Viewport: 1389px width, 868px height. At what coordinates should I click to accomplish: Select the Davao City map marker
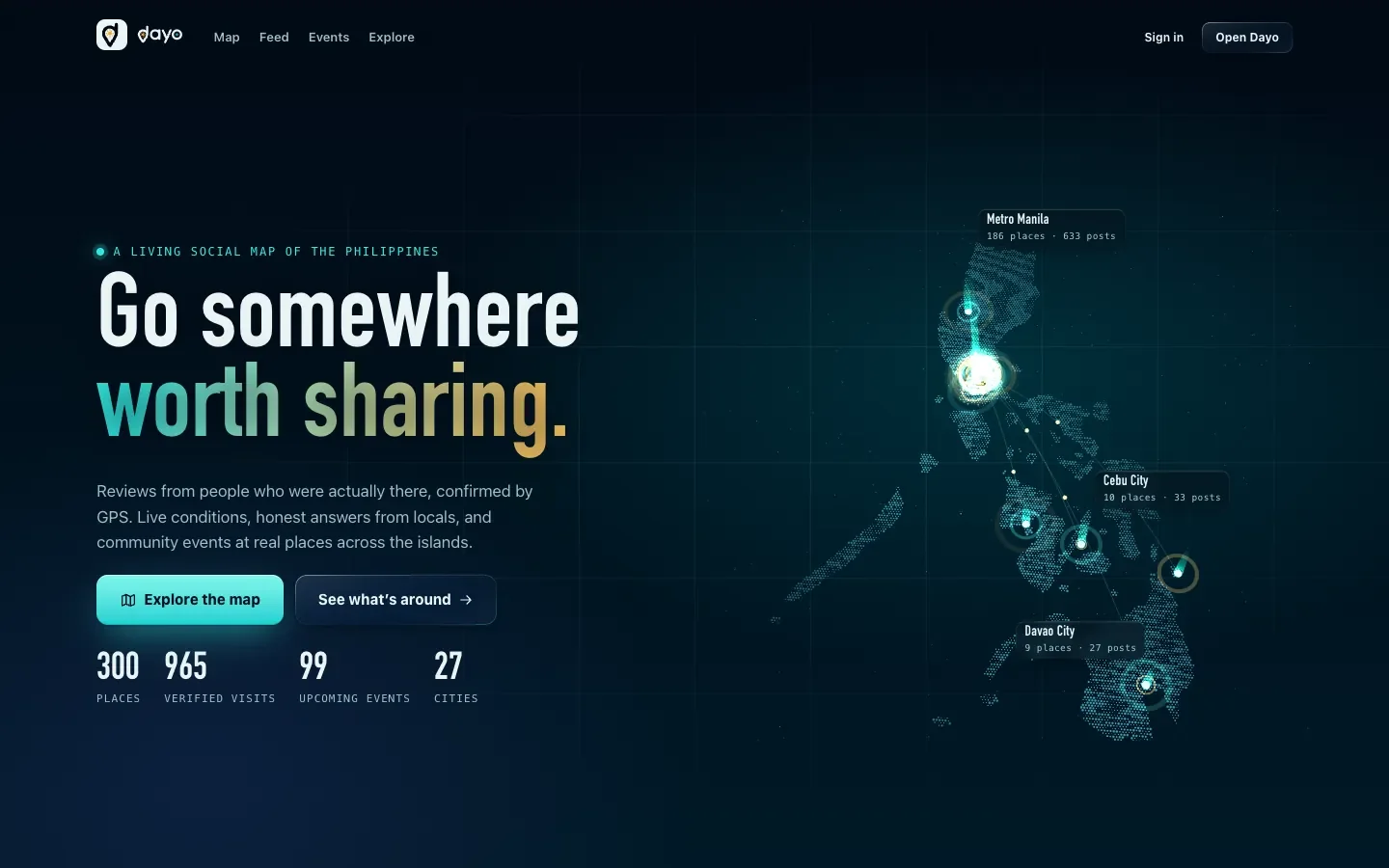click(x=1146, y=685)
